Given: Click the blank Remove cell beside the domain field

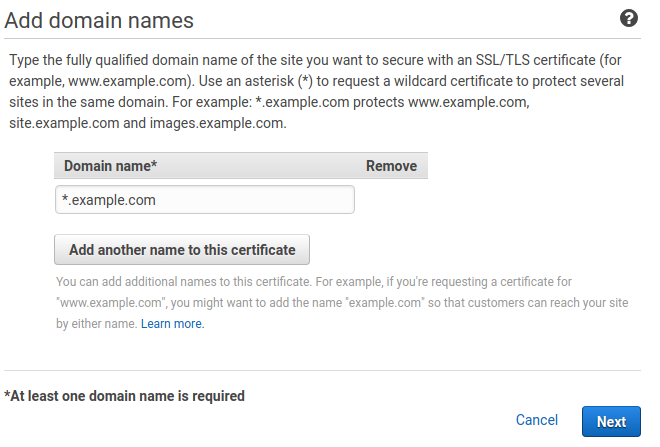Looking at the screenshot, I should pos(391,200).
